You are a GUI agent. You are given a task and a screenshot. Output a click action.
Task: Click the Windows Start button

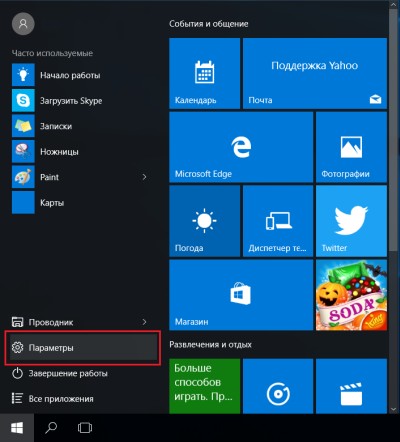tap(17, 428)
